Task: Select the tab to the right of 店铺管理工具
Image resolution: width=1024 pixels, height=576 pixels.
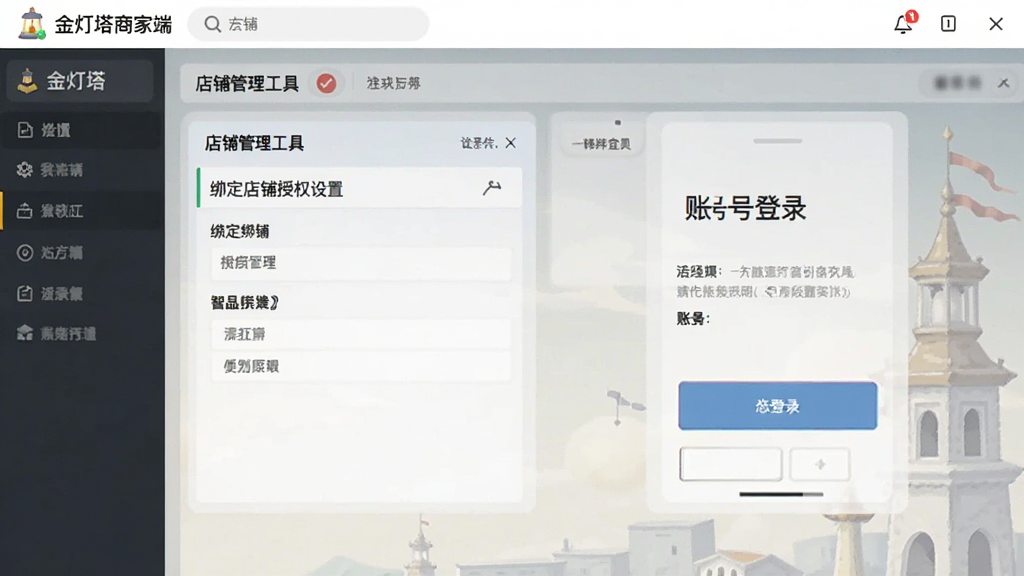Action: pos(393,84)
